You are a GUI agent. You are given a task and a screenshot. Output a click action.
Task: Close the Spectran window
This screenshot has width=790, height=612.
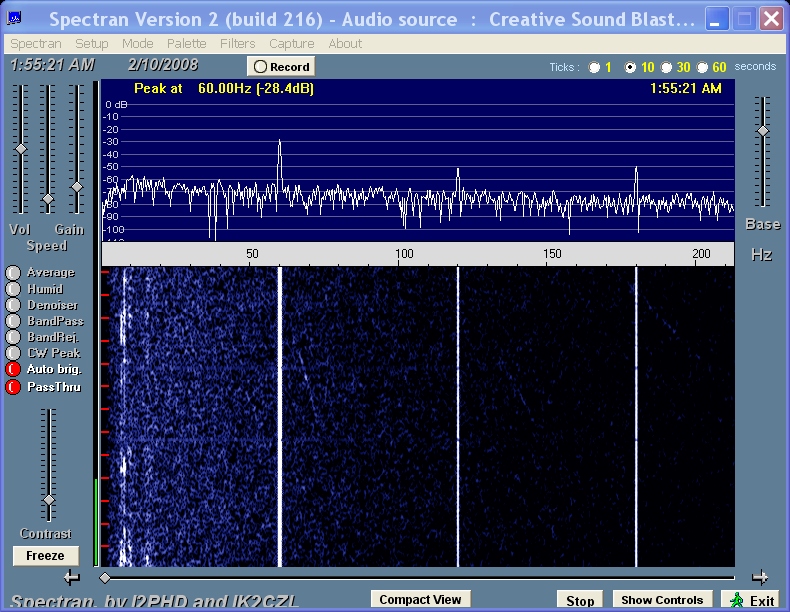(x=771, y=19)
